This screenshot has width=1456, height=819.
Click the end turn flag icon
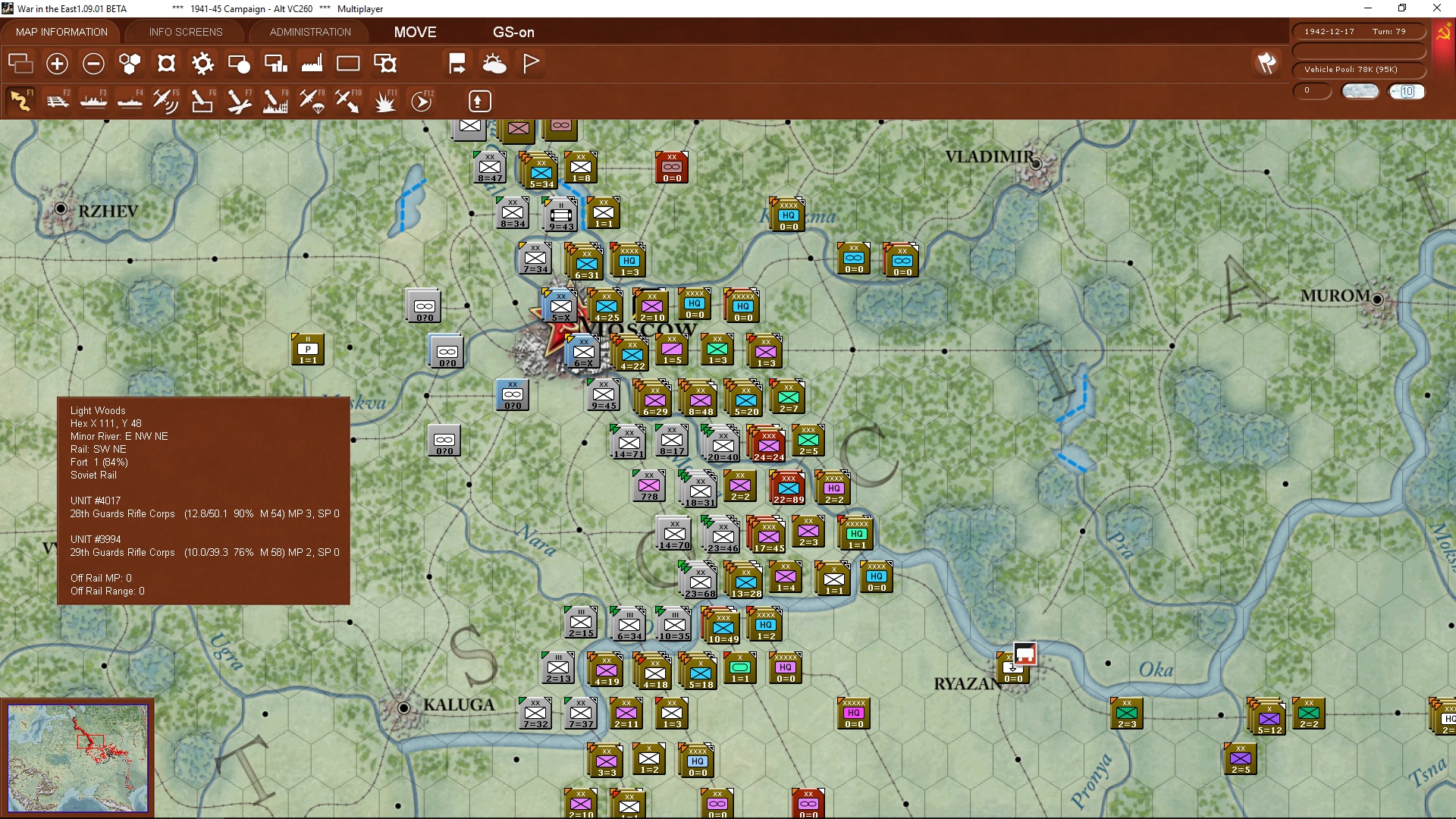pyautogui.click(x=530, y=64)
